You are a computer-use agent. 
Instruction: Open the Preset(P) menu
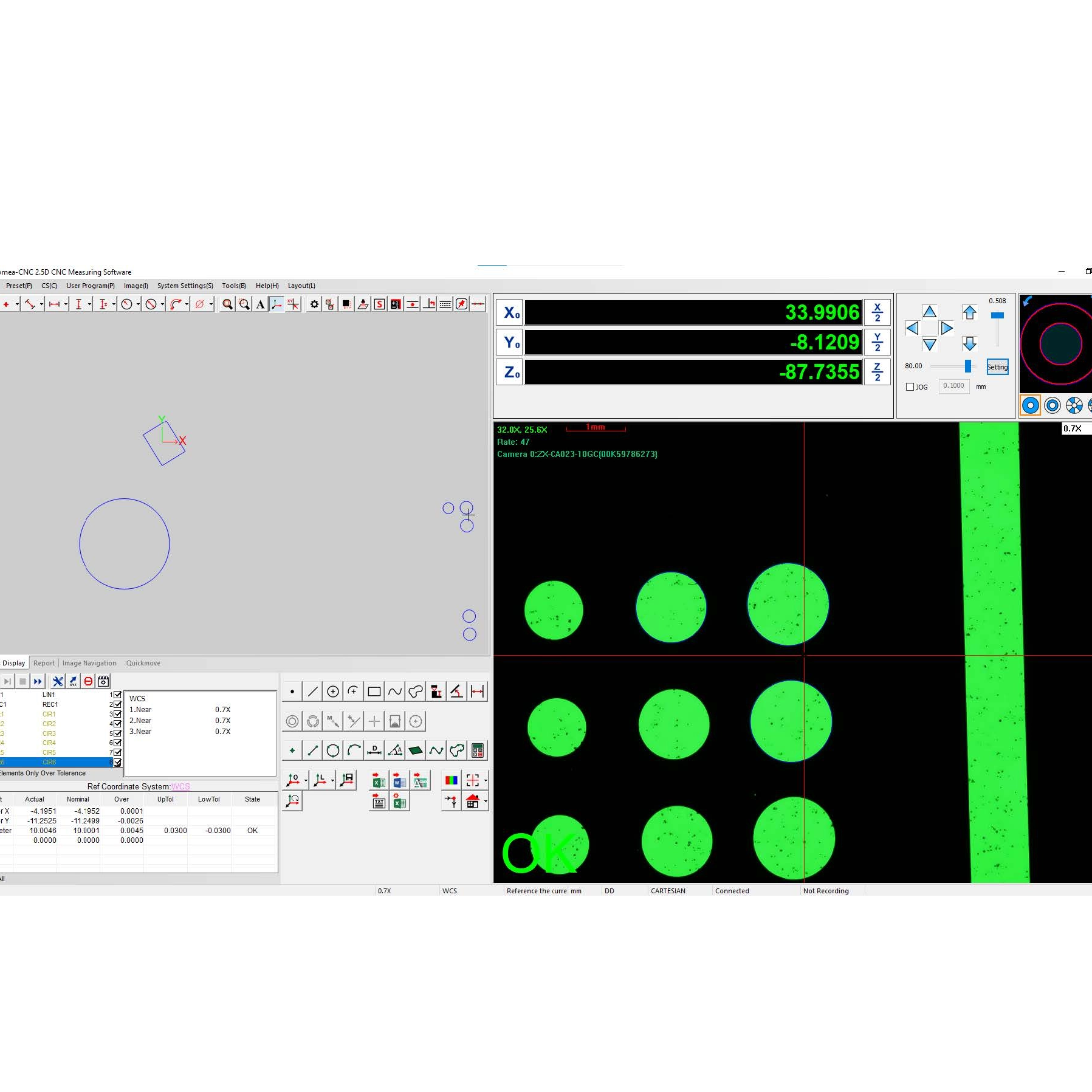(19, 286)
